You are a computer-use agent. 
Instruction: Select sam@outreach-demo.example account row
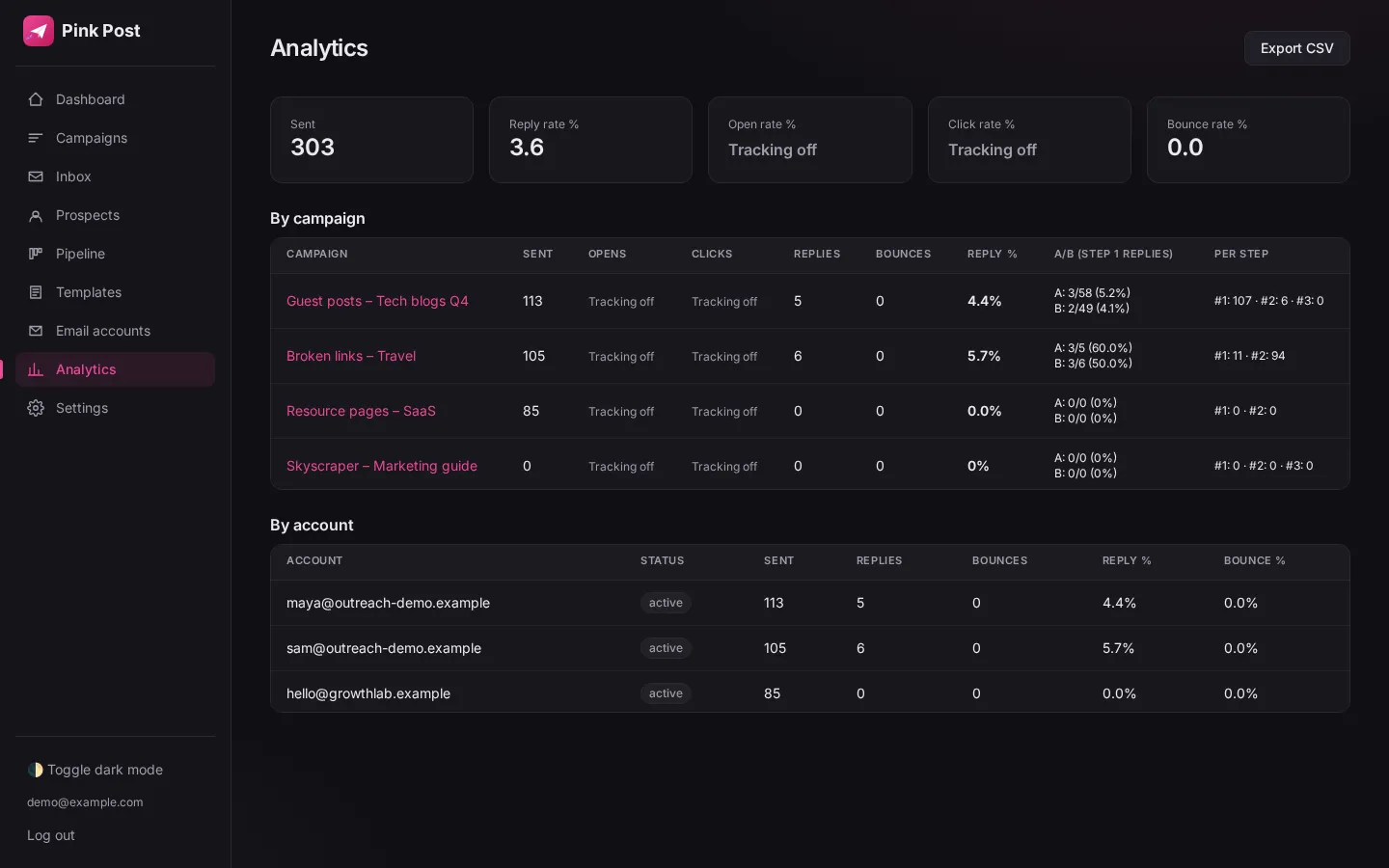point(810,648)
